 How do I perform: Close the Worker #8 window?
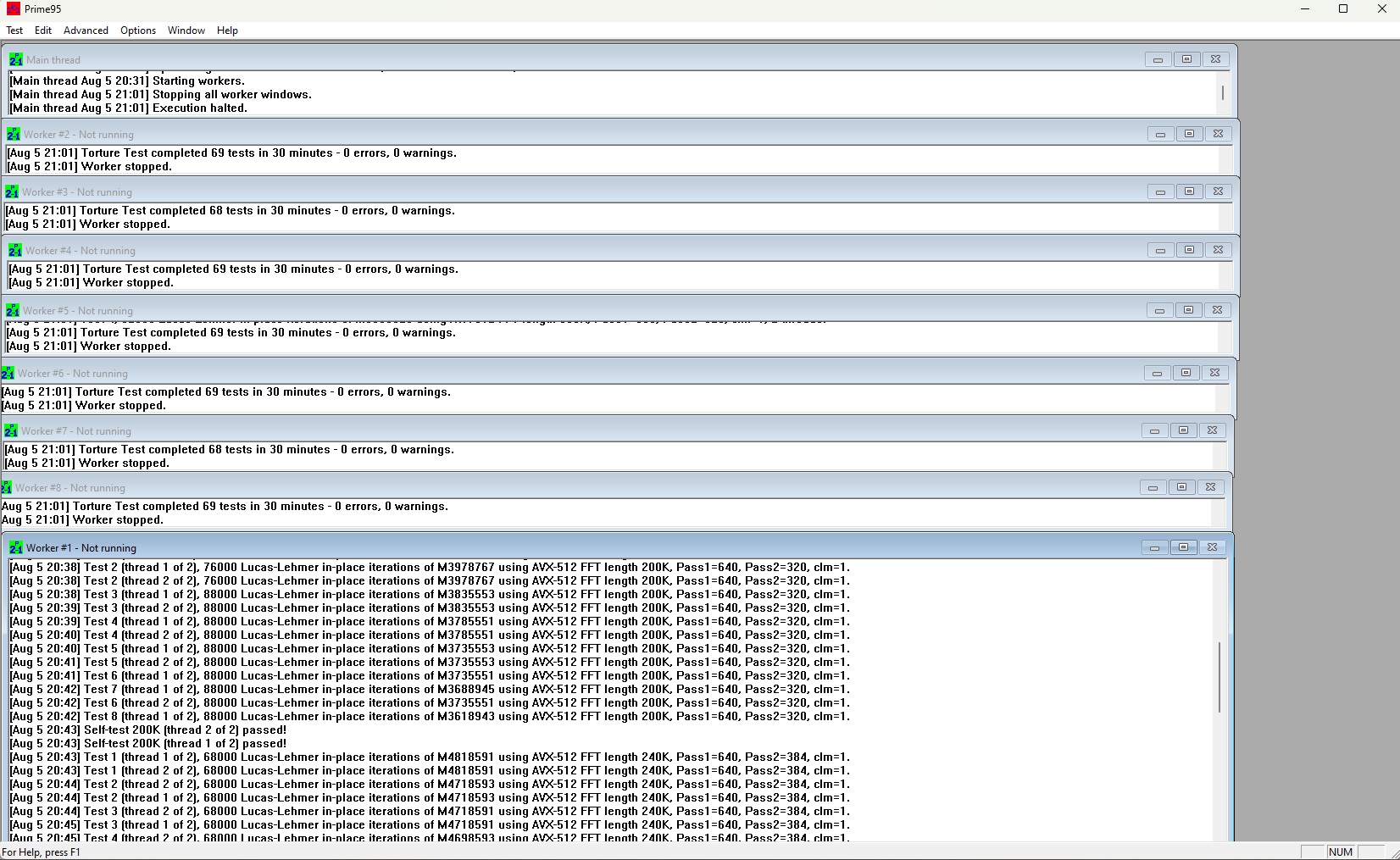pos(1210,487)
